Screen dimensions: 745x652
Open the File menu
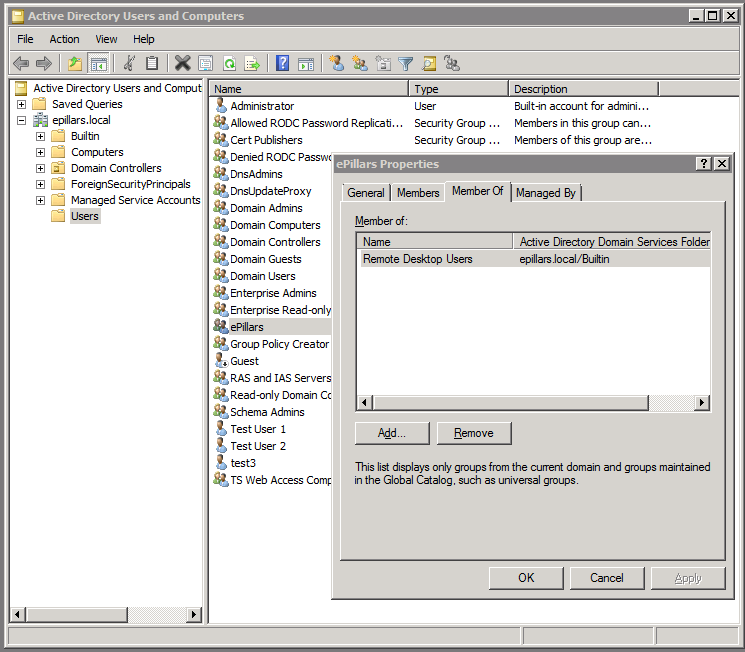coord(25,39)
